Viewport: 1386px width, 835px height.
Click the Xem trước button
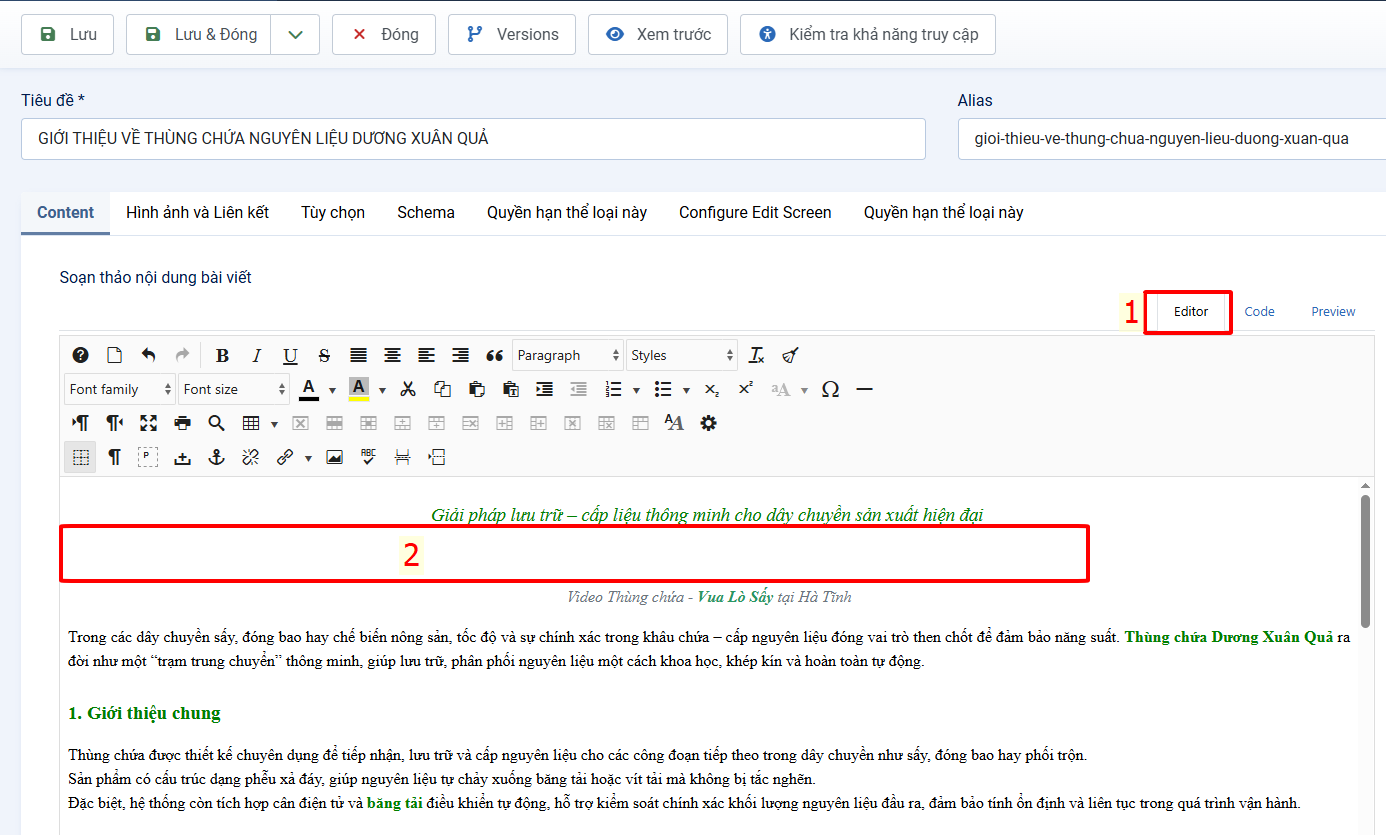pyautogui.click(x=660, y=35)
